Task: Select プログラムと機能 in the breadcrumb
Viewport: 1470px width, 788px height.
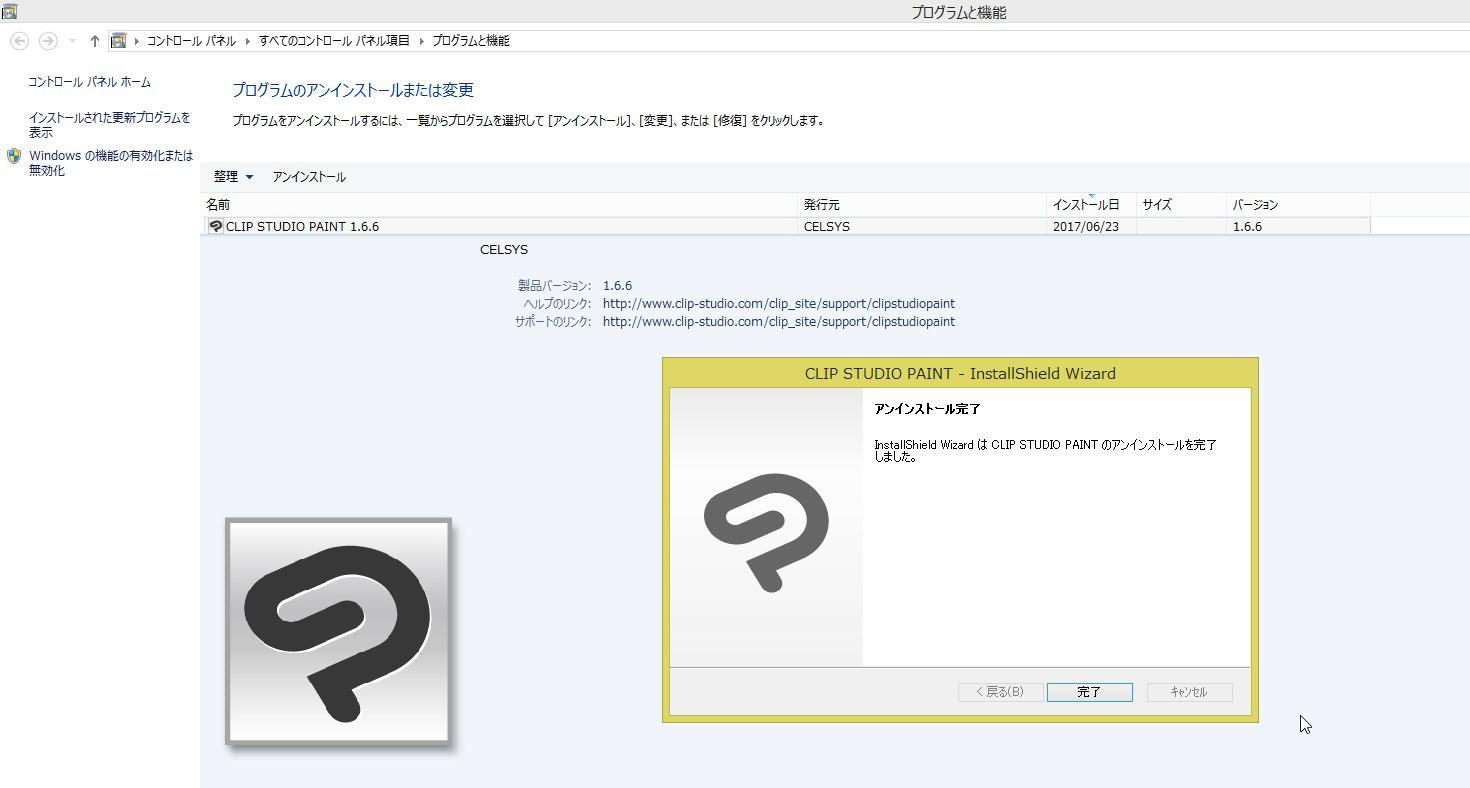Action: coord(471,41)
